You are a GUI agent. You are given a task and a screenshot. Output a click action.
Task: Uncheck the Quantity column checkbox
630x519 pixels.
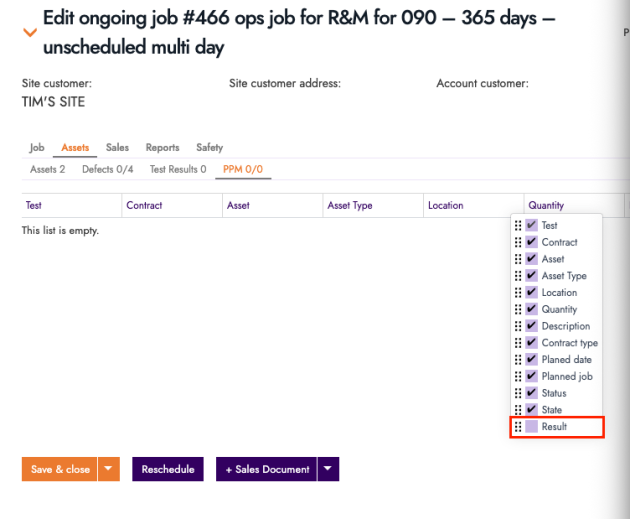pyautogui.click(x=532, y=310)
